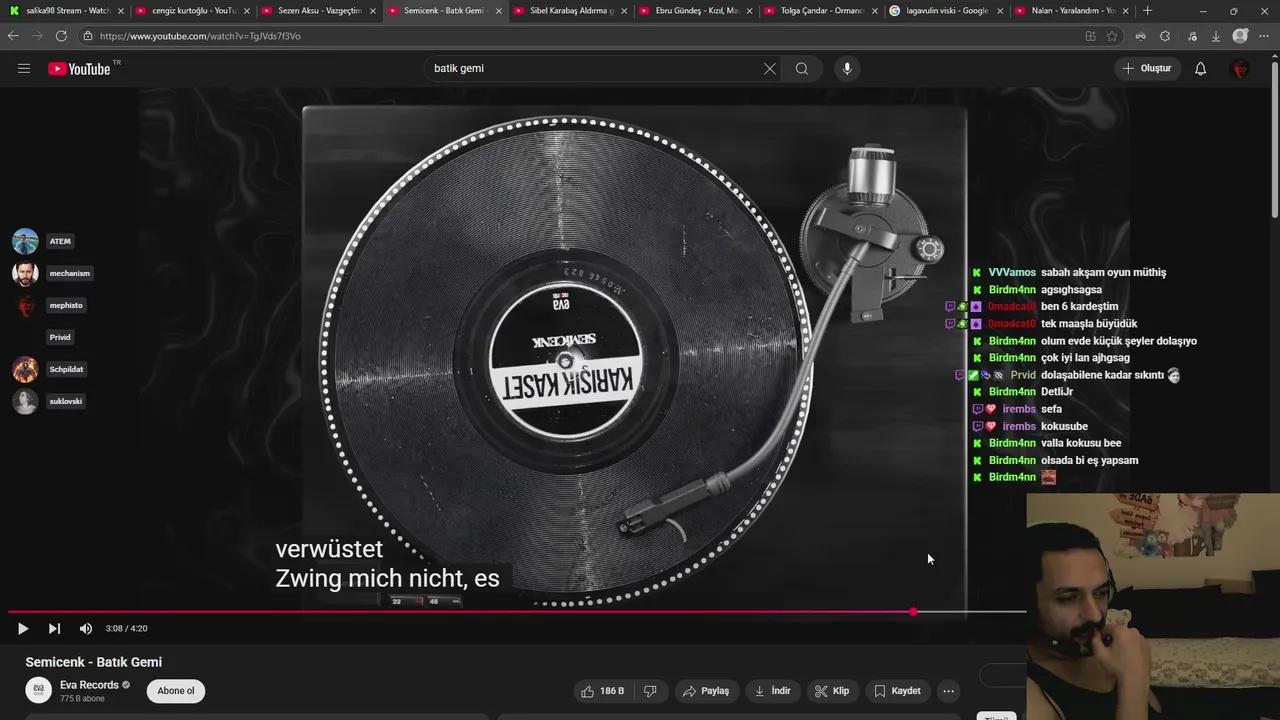
Task: Open Eva Records channel avatar
Action: coord(38,690)
